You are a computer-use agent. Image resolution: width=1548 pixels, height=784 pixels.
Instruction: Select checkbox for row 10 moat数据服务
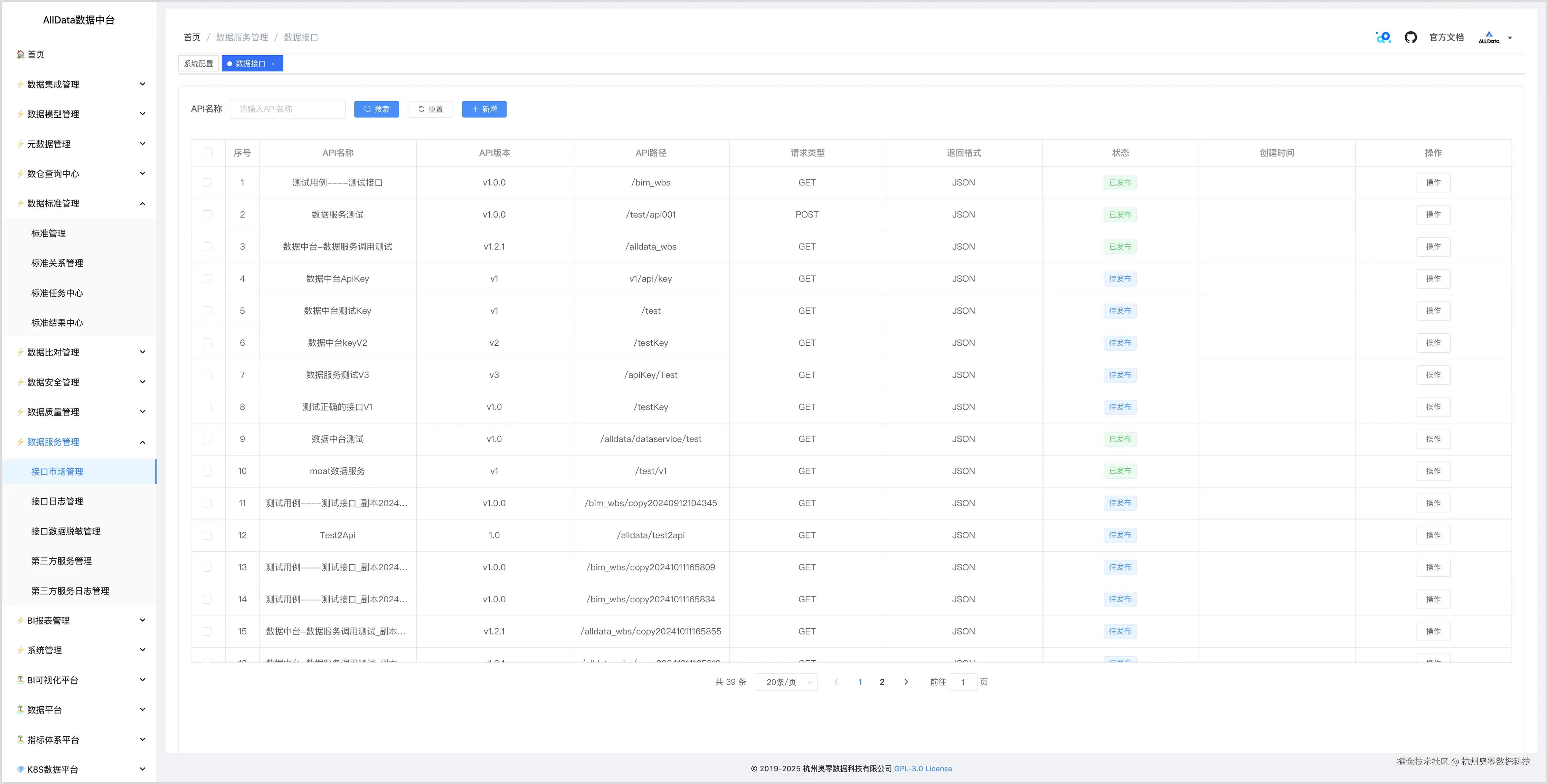[207, 471]
